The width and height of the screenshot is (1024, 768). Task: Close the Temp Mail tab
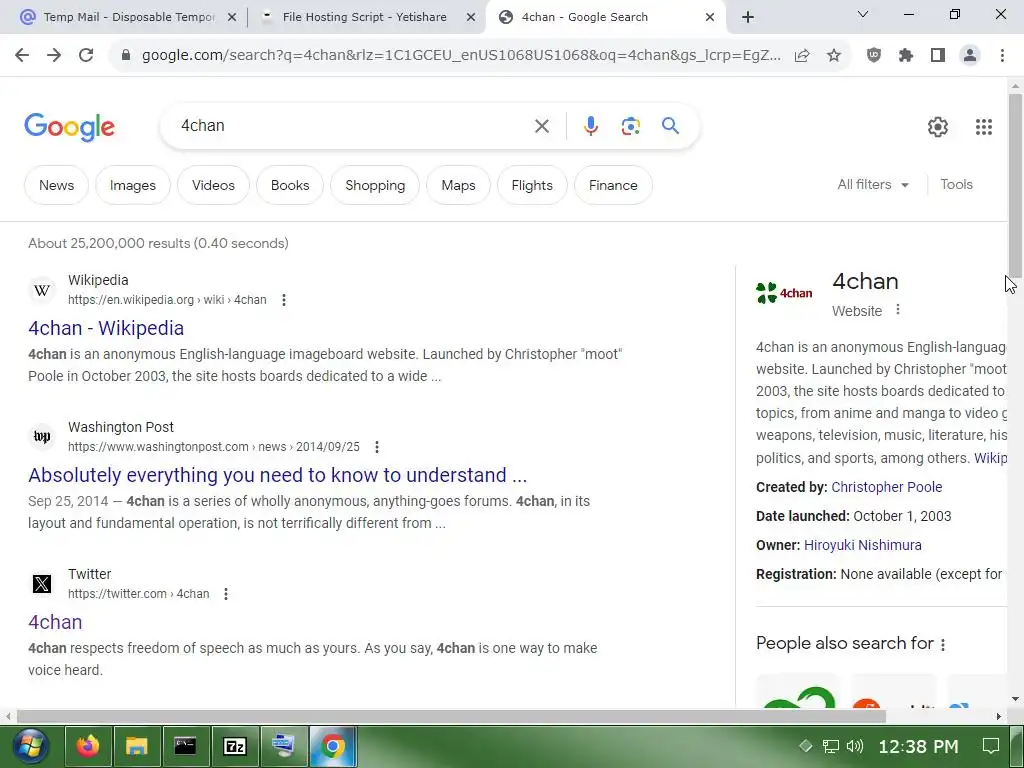232,17
